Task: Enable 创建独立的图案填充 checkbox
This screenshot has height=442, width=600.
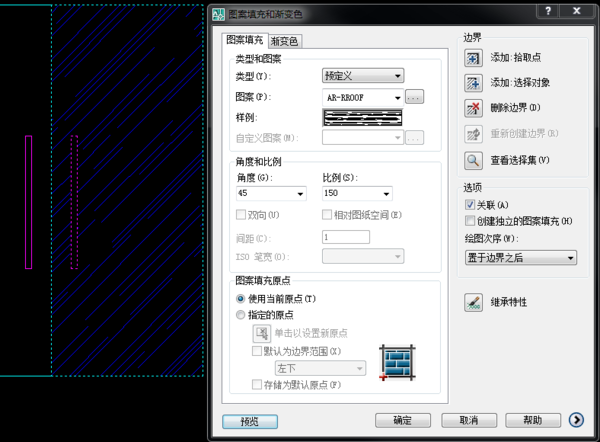Action: coord(470,221)
